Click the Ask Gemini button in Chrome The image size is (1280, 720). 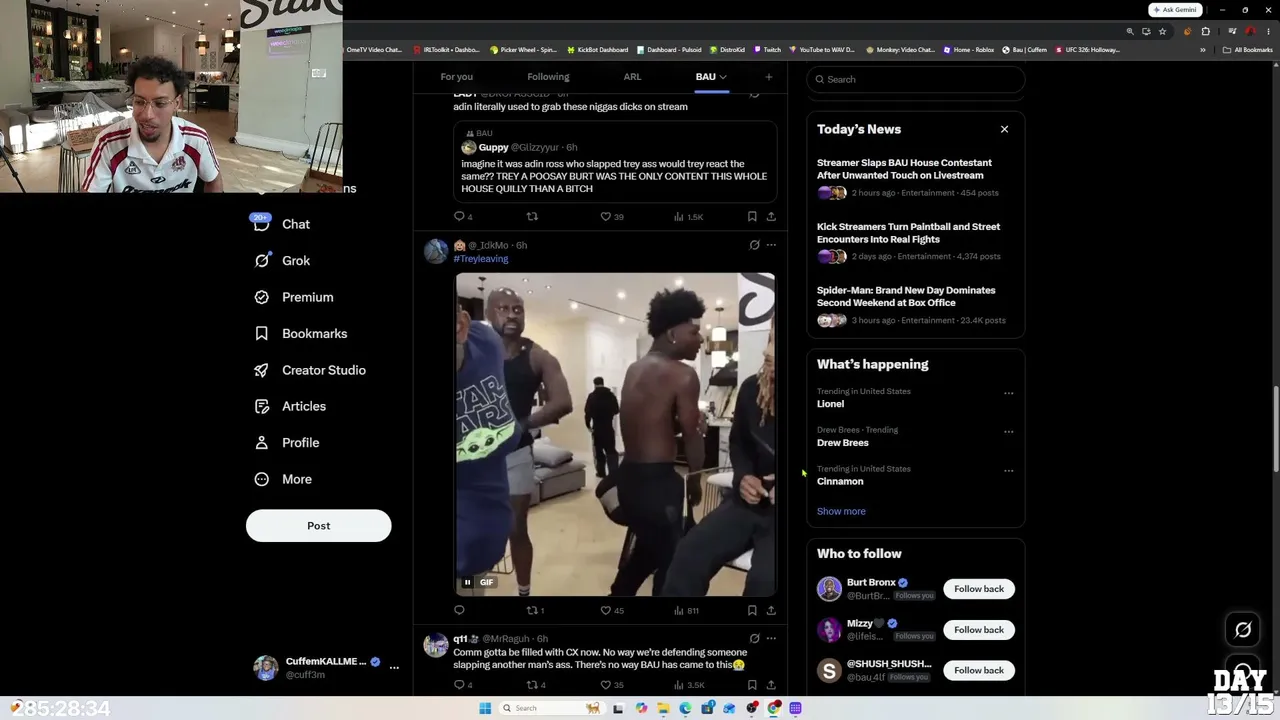(1175, 9)
